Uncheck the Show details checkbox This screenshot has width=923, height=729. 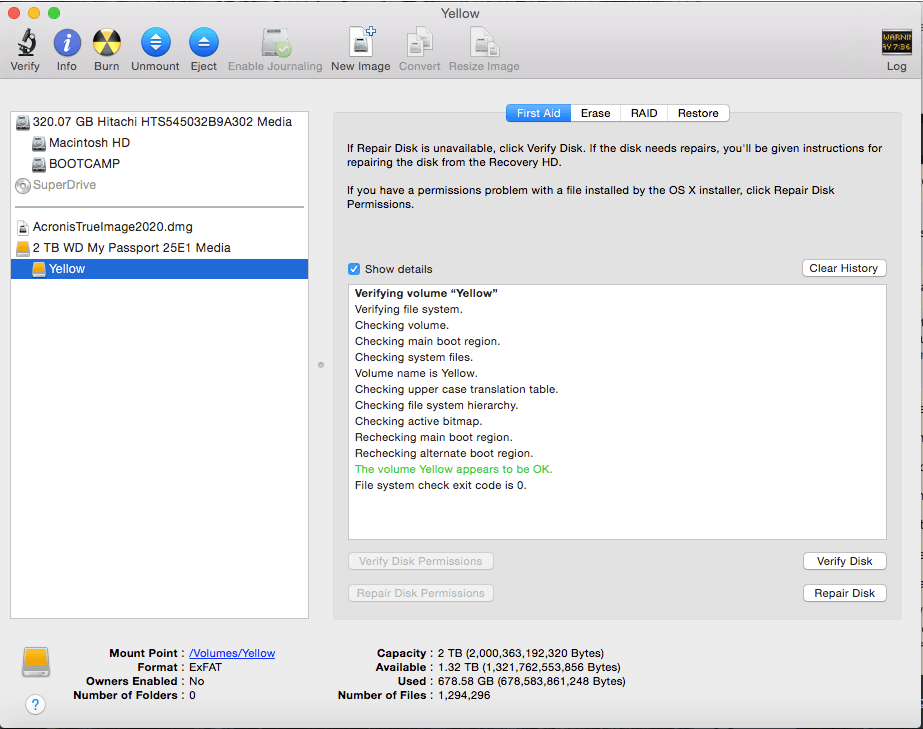point(354,269)
